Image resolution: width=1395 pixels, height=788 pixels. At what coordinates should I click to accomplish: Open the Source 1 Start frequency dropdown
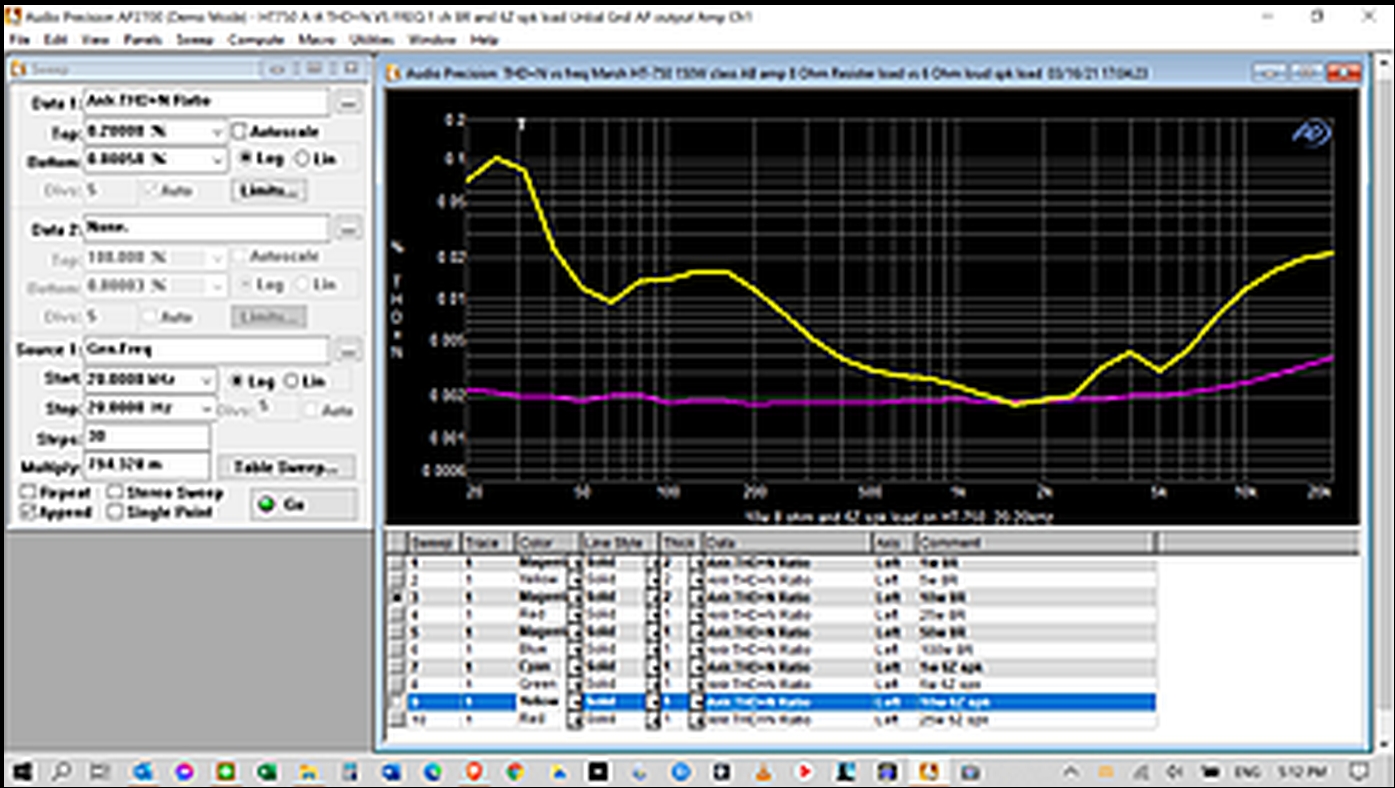(207, 381)
